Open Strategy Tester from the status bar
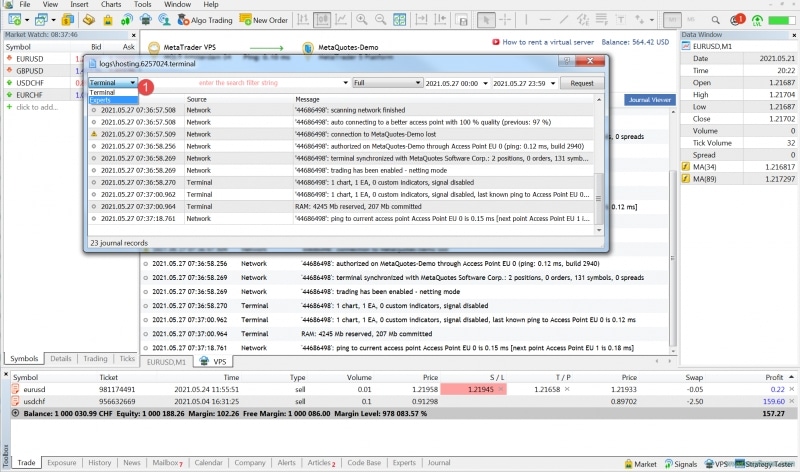Screen dimensions: 800x472 coord(764,464)
